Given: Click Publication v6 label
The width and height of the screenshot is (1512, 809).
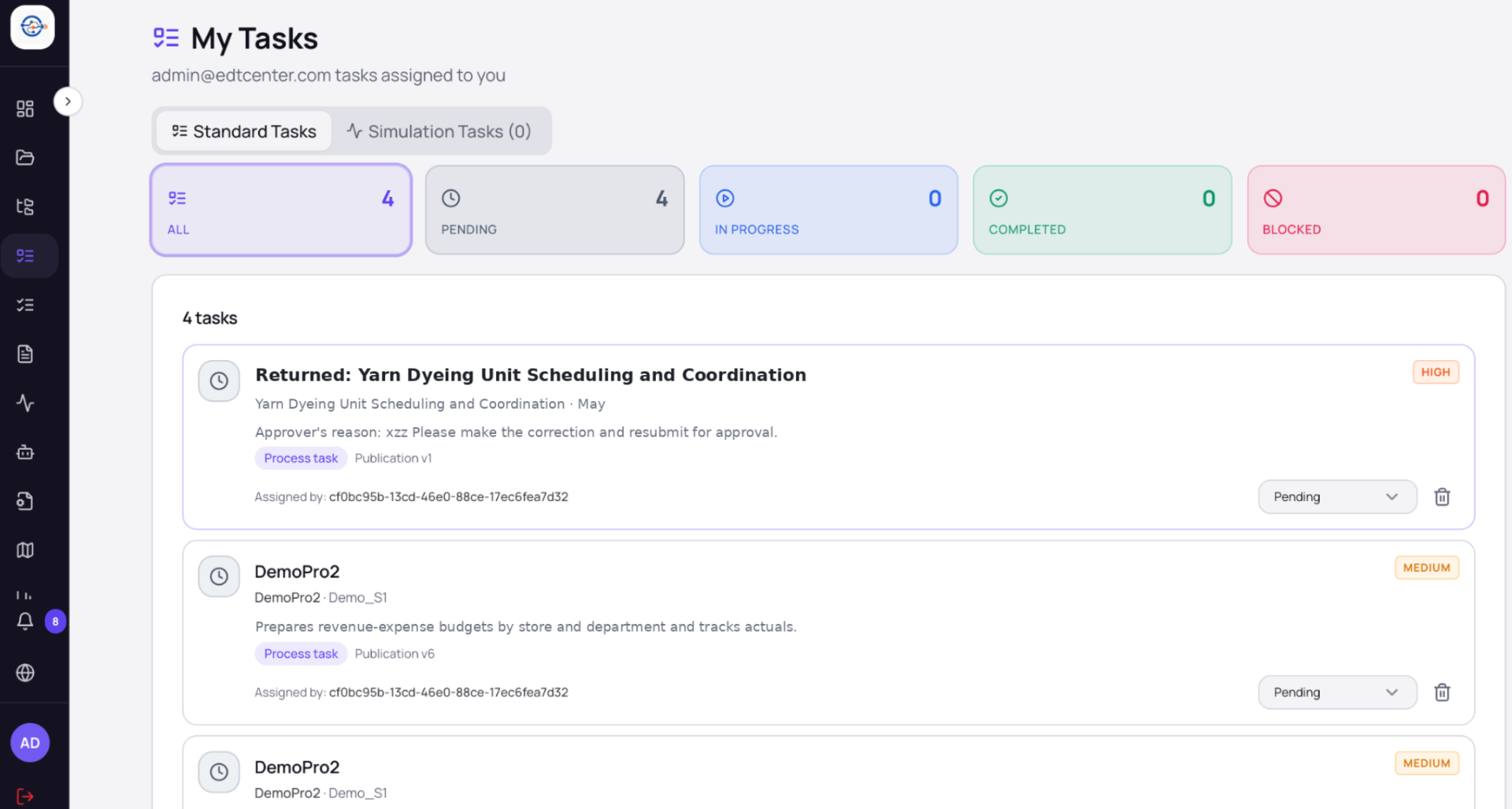Looking at the screenshot, I should point(395,654).
